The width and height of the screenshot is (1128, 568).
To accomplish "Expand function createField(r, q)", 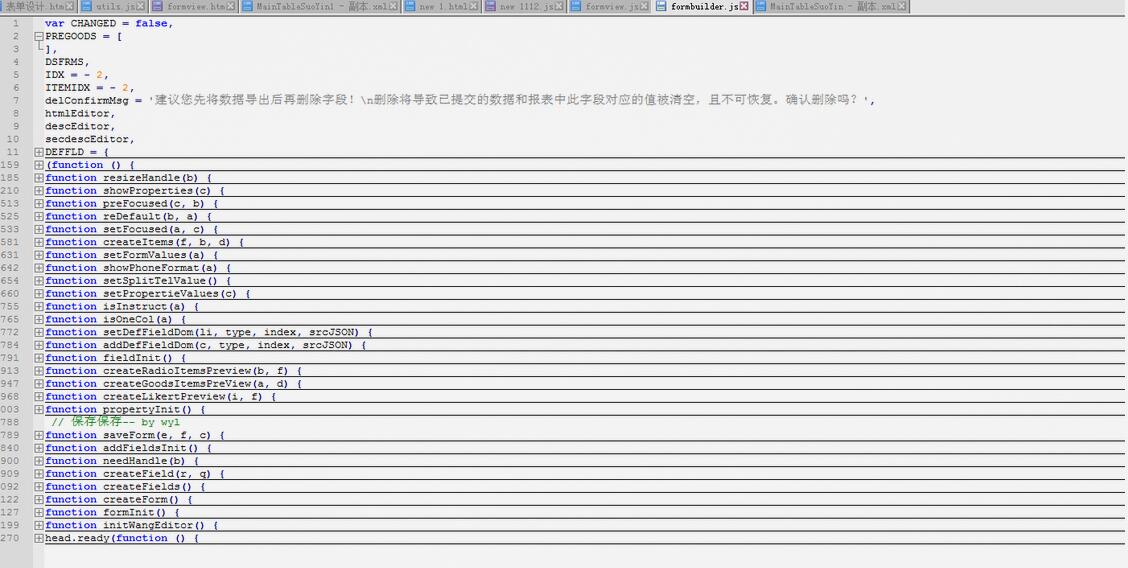I will 39,474.
